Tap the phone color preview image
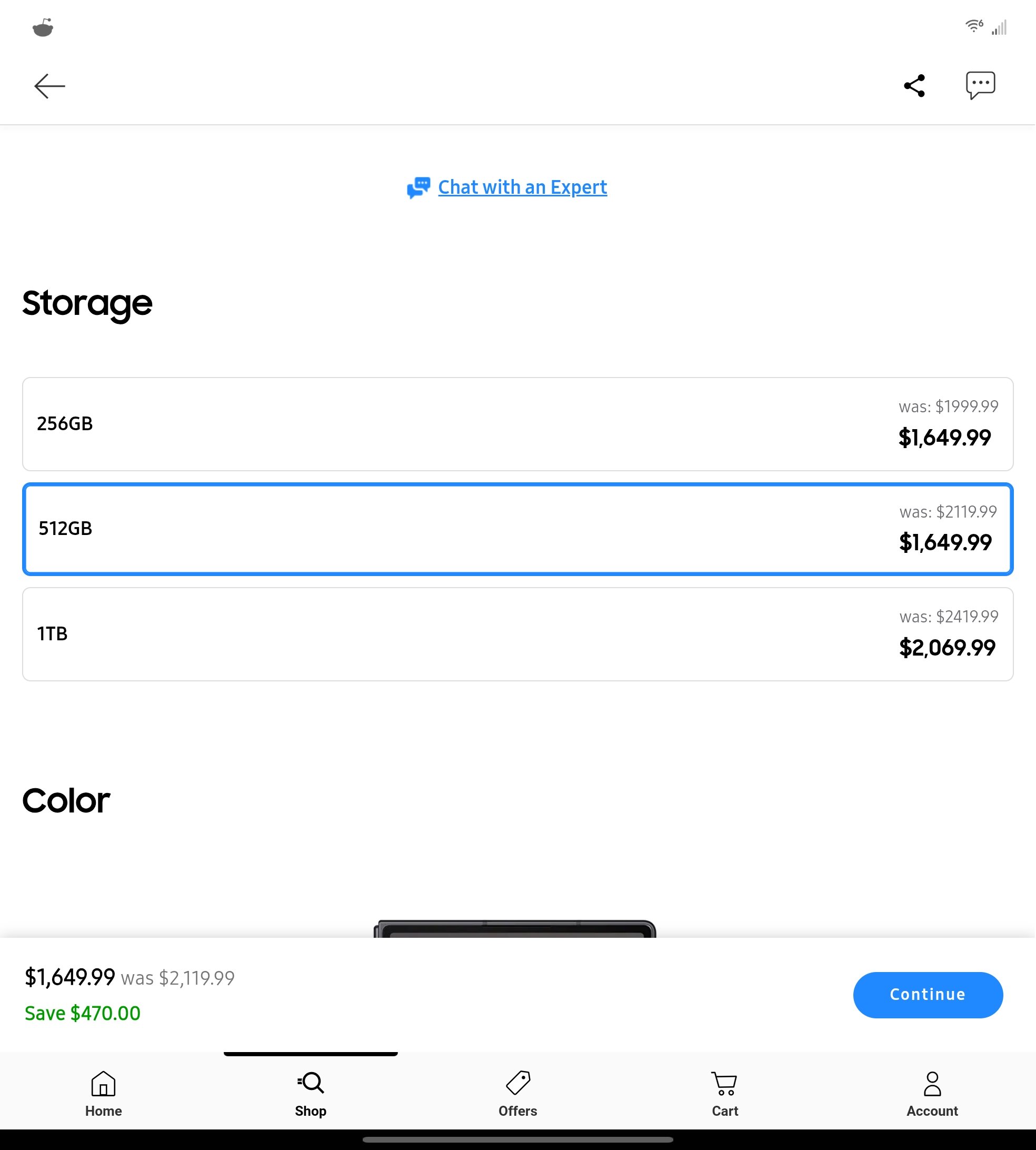This screenshot has width=1036, height=1150. (x=515, y=928)
